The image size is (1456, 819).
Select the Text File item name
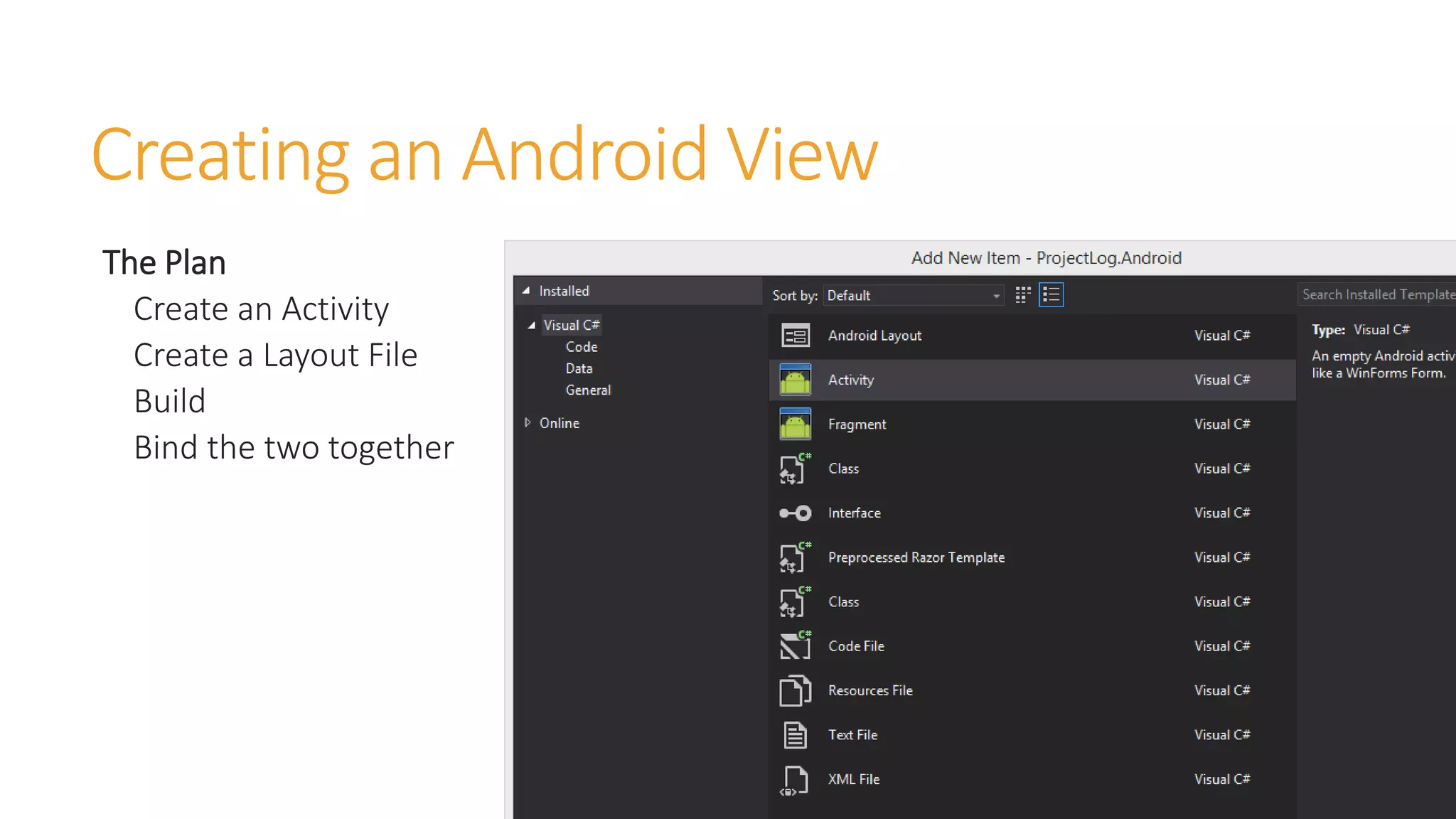pos(852,735)
